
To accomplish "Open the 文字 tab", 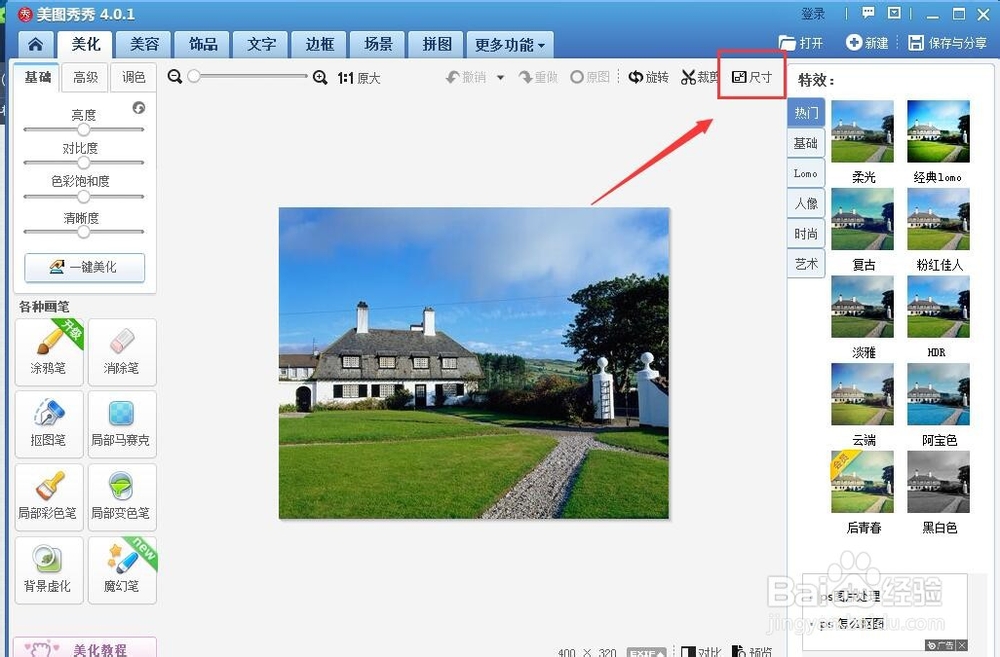I will coord(261,44).
